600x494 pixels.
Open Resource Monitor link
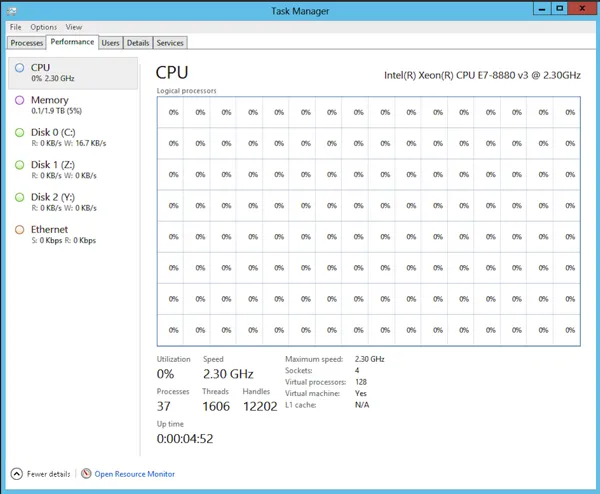(135, 474)
